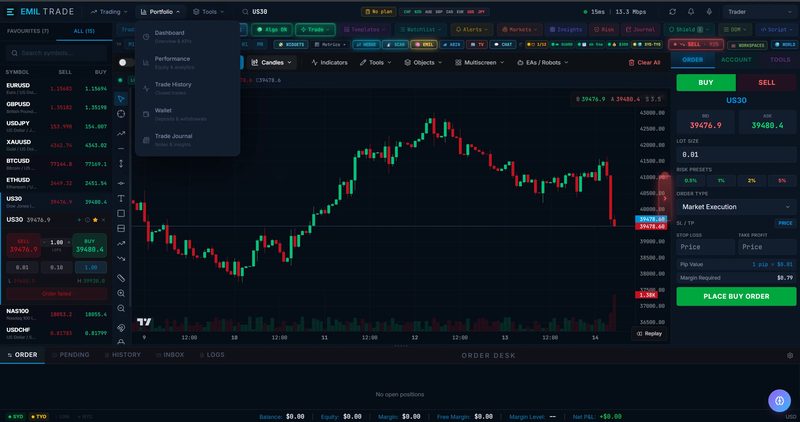Screen dimensions: 800x422
Task: Open the Insights panel button
Action: pos(565,30)
